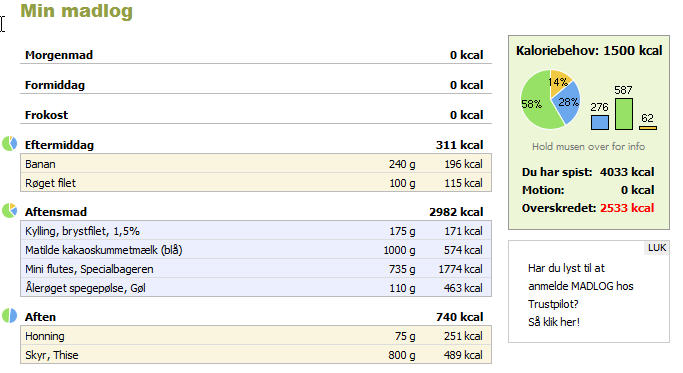Click the Honning food row
Screen dimensions: 683x373
[x=256, y=336]
